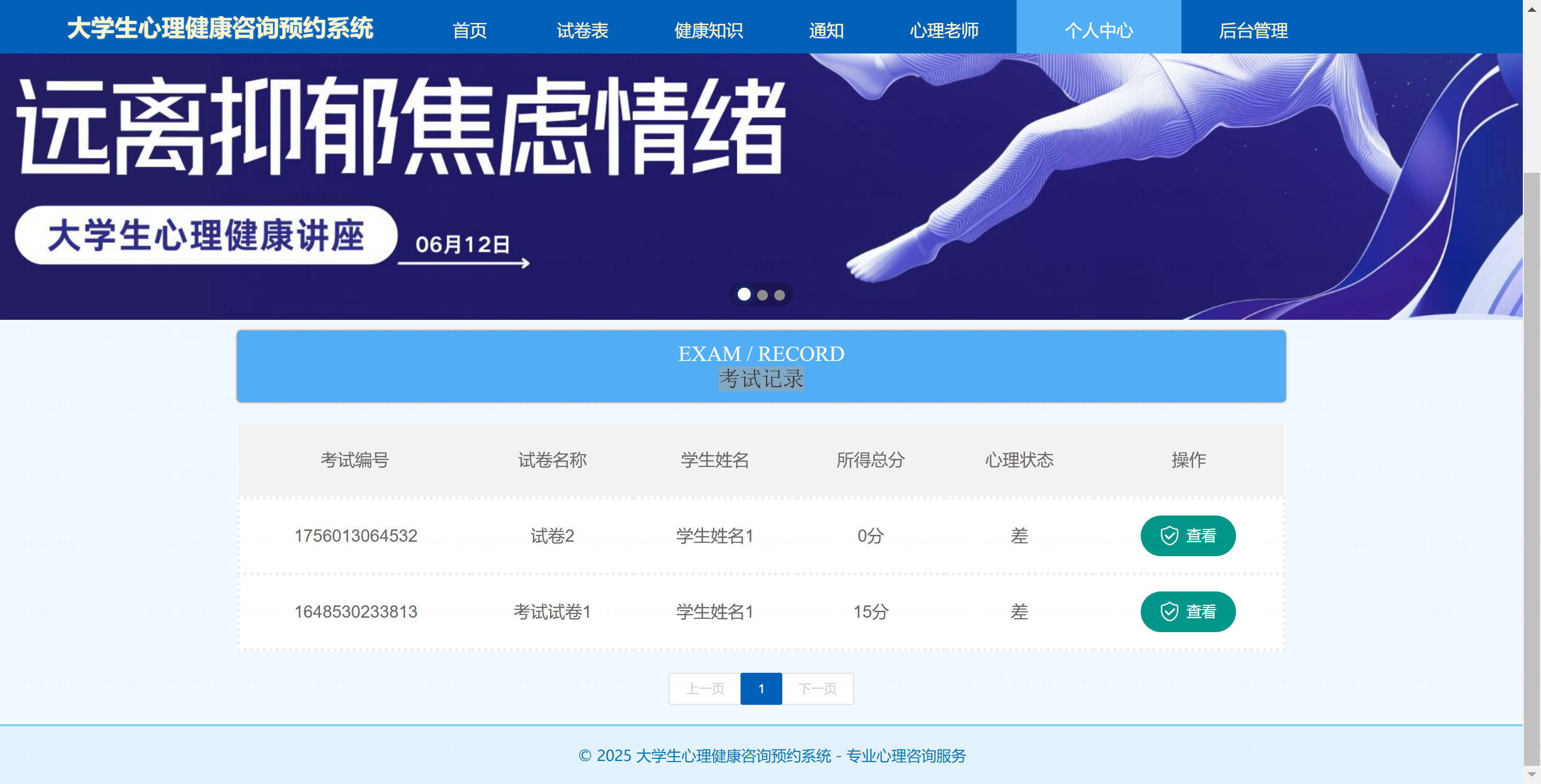Image resolution: width=1541 pixels, height=784 pixels.
Task: Click exam number 1756013064532
Action: coord(355,535)
